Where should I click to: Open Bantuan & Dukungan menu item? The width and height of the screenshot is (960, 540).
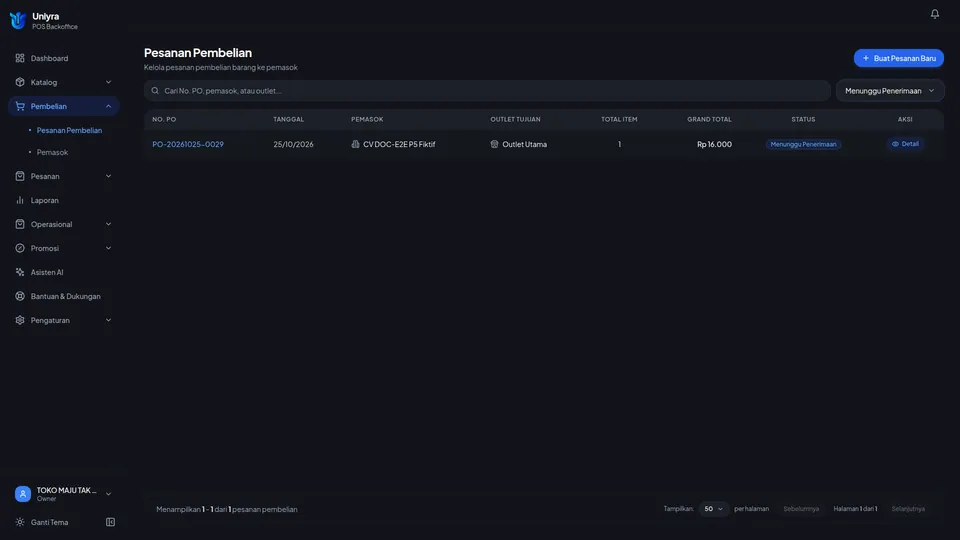coord(64,296)
